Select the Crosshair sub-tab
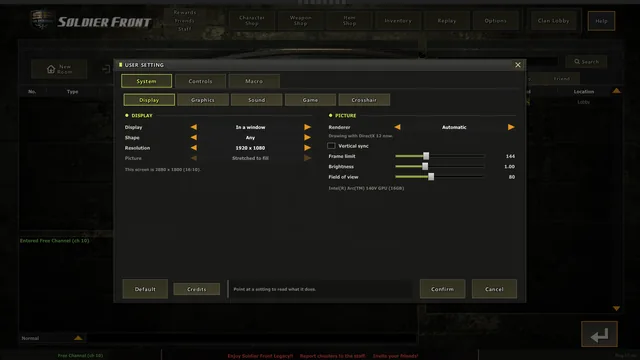This screenshot has width=640, height=360. click(364, 100)
